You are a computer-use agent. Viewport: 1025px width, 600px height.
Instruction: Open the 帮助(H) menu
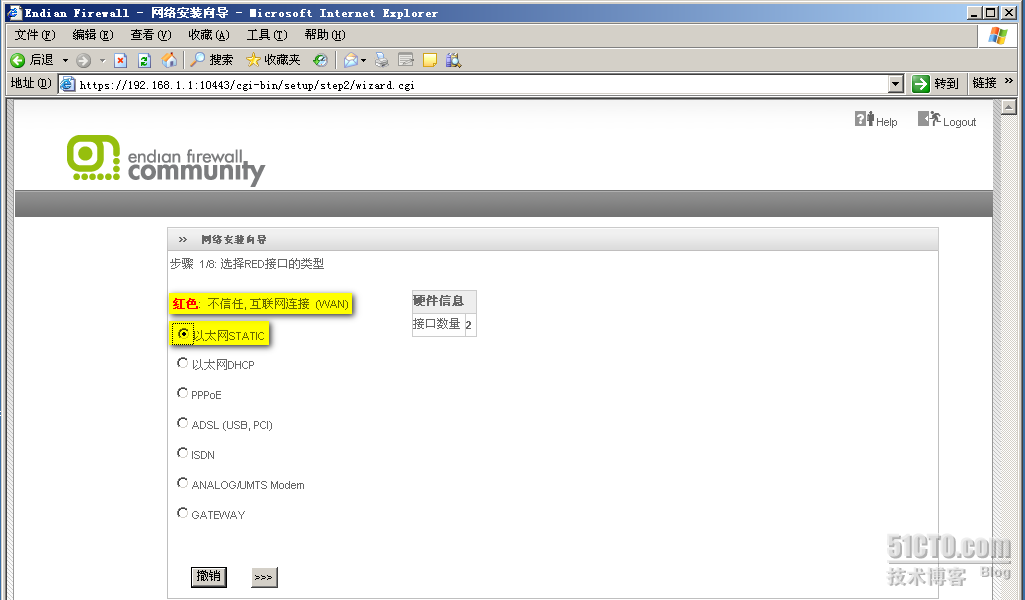(325, 35)
